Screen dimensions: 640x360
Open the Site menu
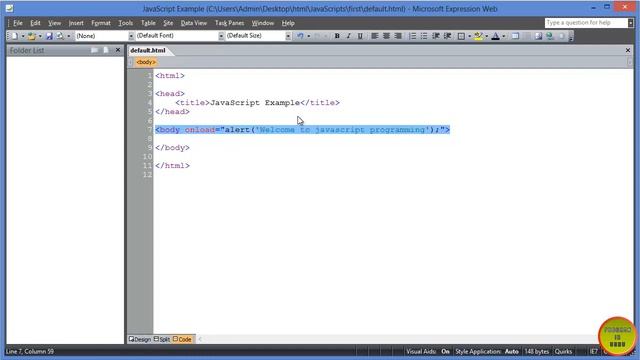click(x=168, y=23)
